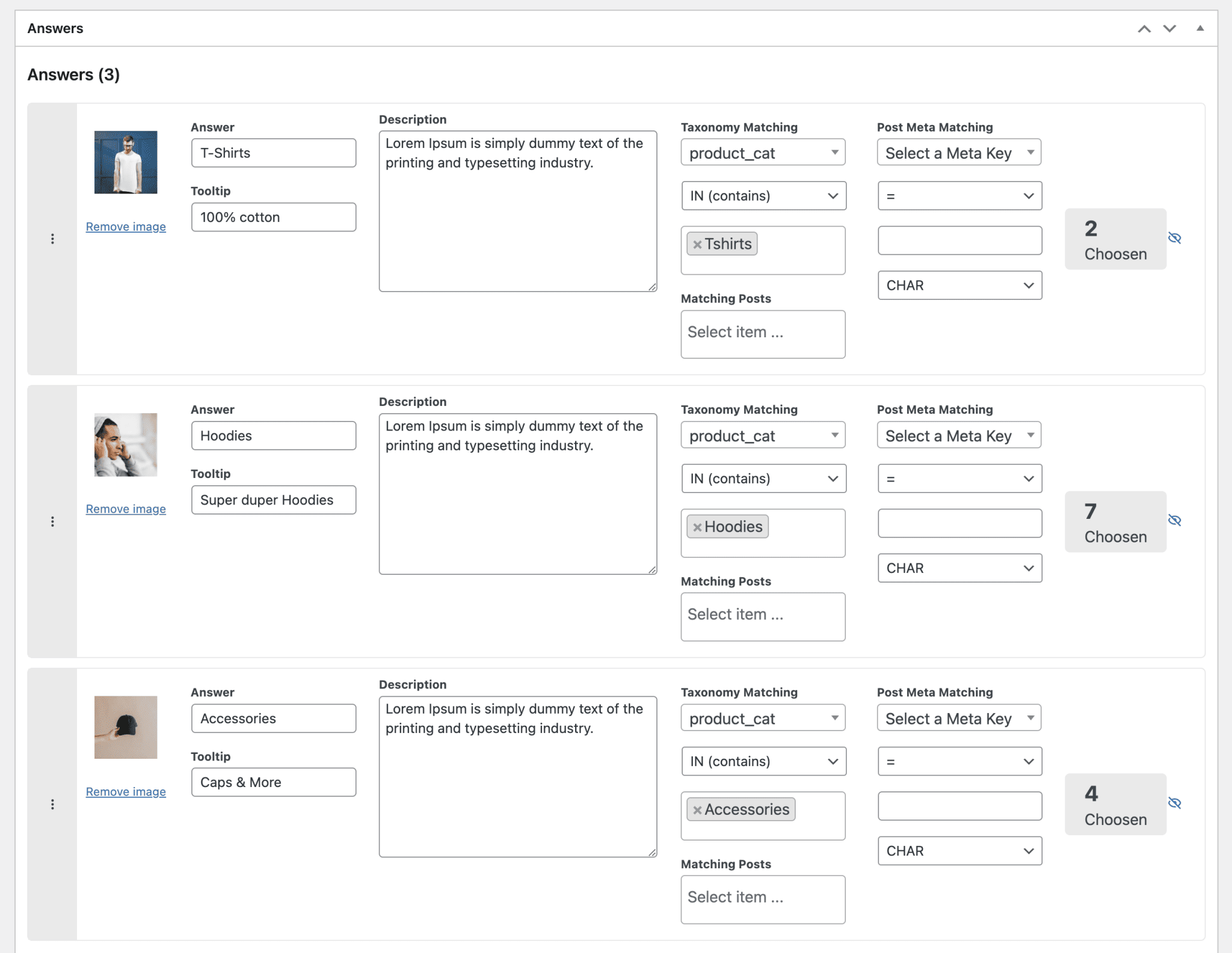
Task: Collapse the Answers panel with the triangle icon
Action: coord(1199,28)
